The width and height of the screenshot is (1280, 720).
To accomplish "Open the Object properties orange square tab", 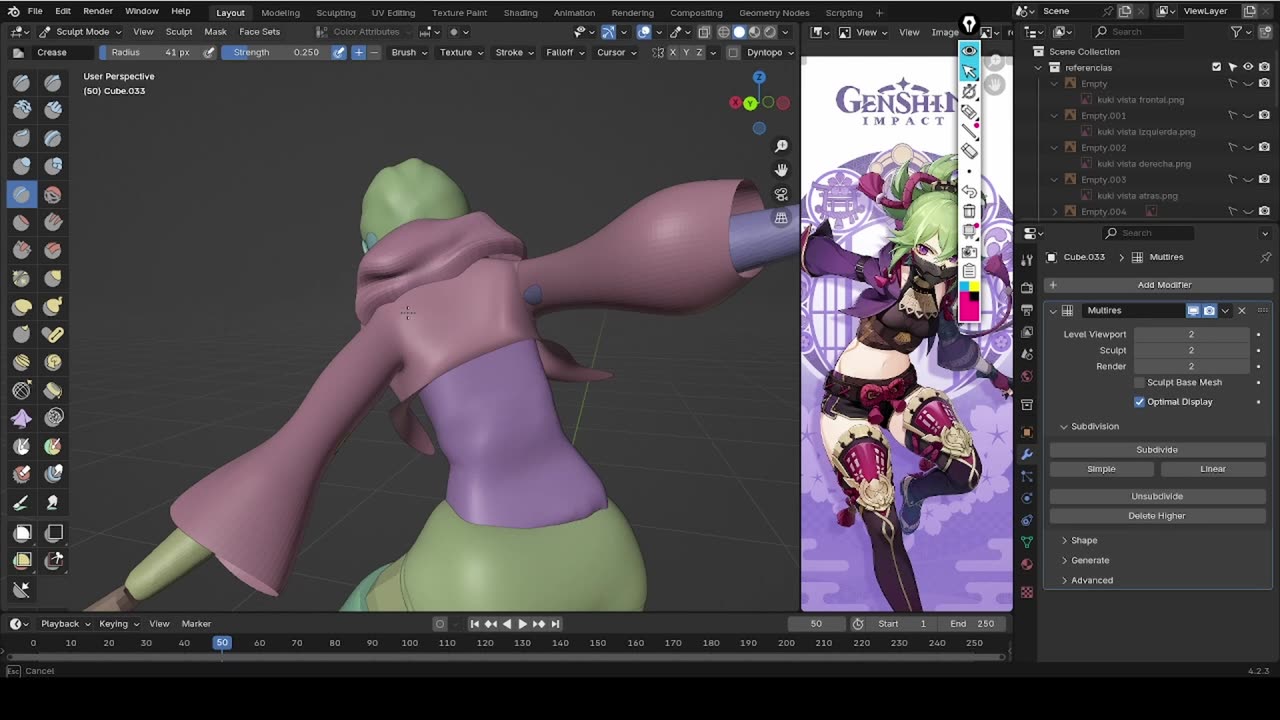I will pyautogui.click(x=1027, y=432).
